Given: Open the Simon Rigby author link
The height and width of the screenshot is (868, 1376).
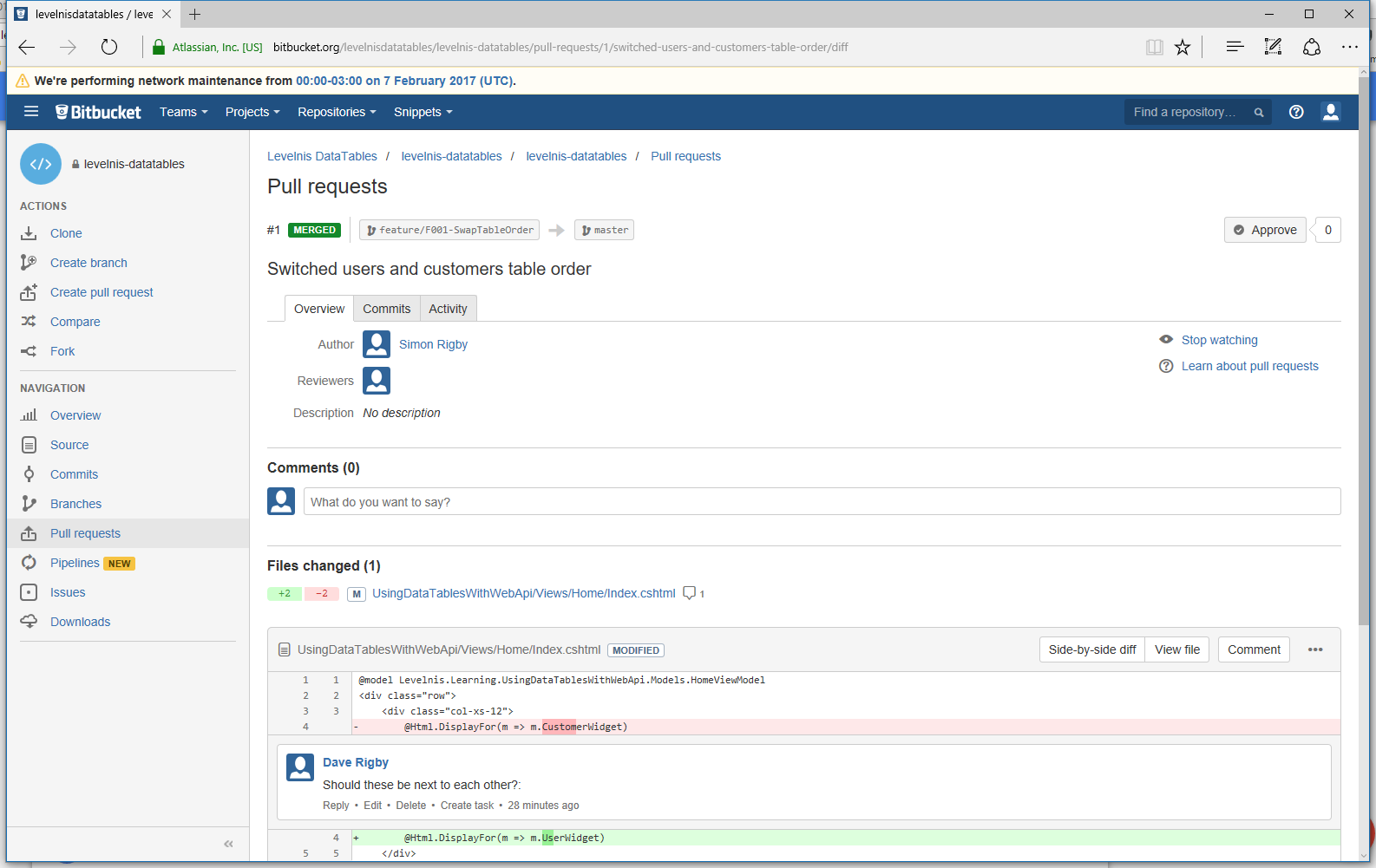Looking at the screenshot, I should [433, 344].
